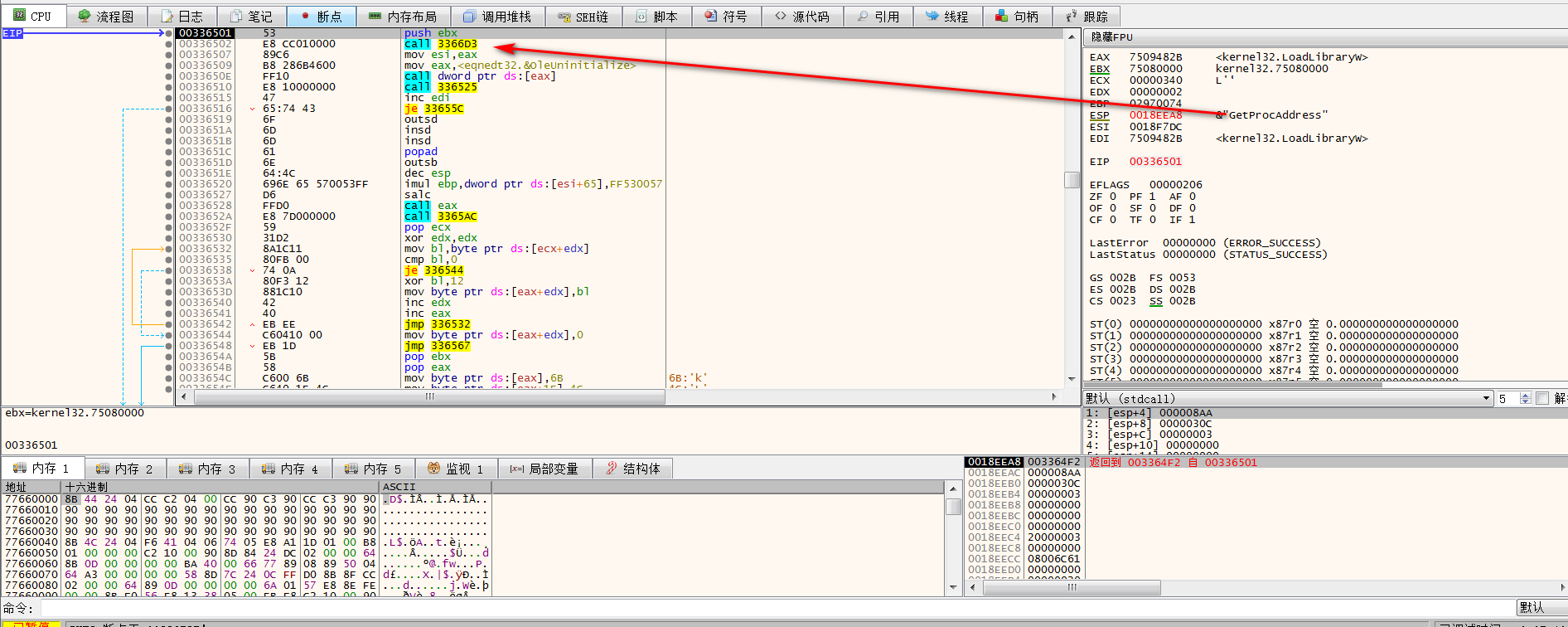Expand the 默认 (stdcall) calling convention dropdown
Viewport: 1568px width, 627px height.
click(x=1486, y=398)
